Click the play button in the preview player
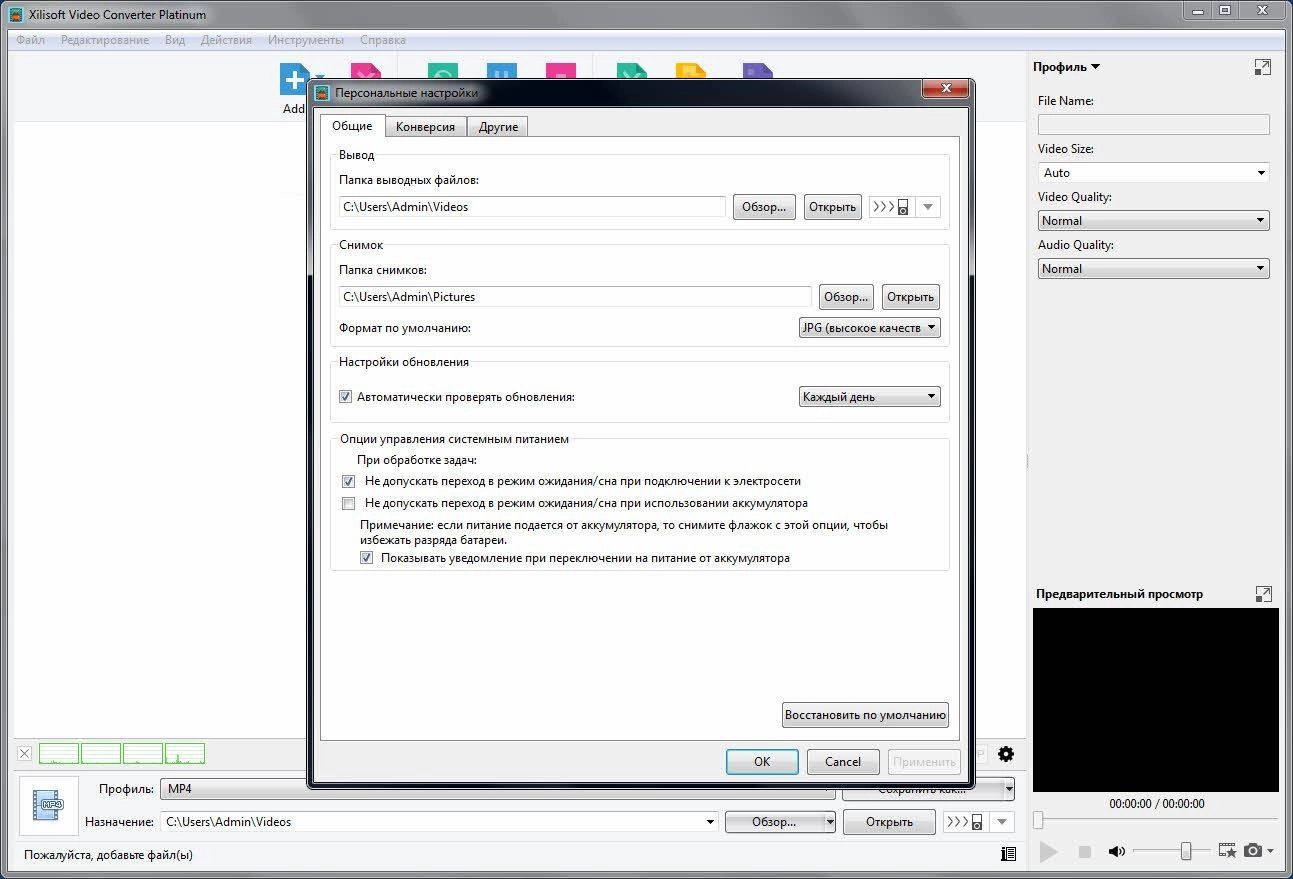 [x=1048, y=851]
